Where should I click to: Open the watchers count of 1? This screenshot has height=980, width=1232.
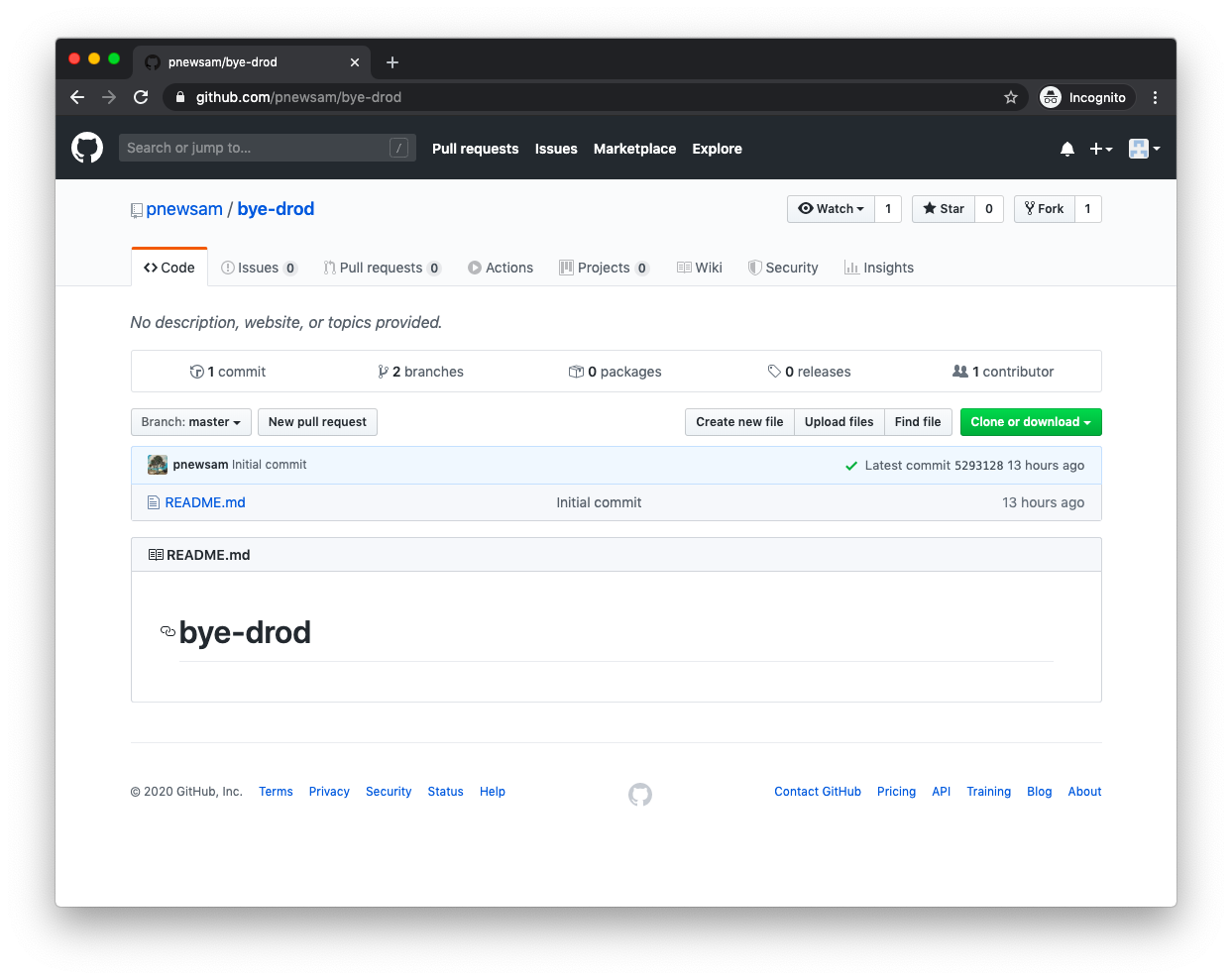pos(888,209)
